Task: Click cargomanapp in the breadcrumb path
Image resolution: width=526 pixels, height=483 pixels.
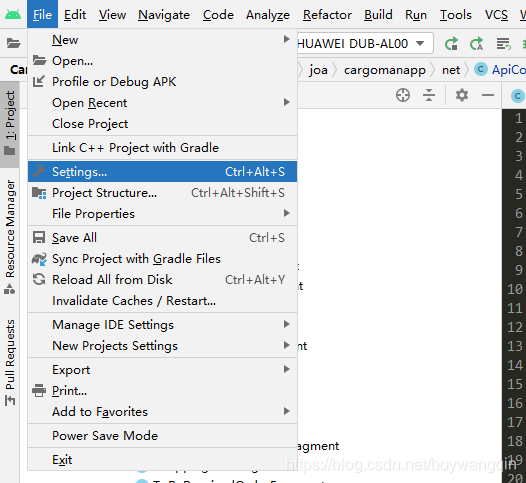Action: click(x=385, y=70)
